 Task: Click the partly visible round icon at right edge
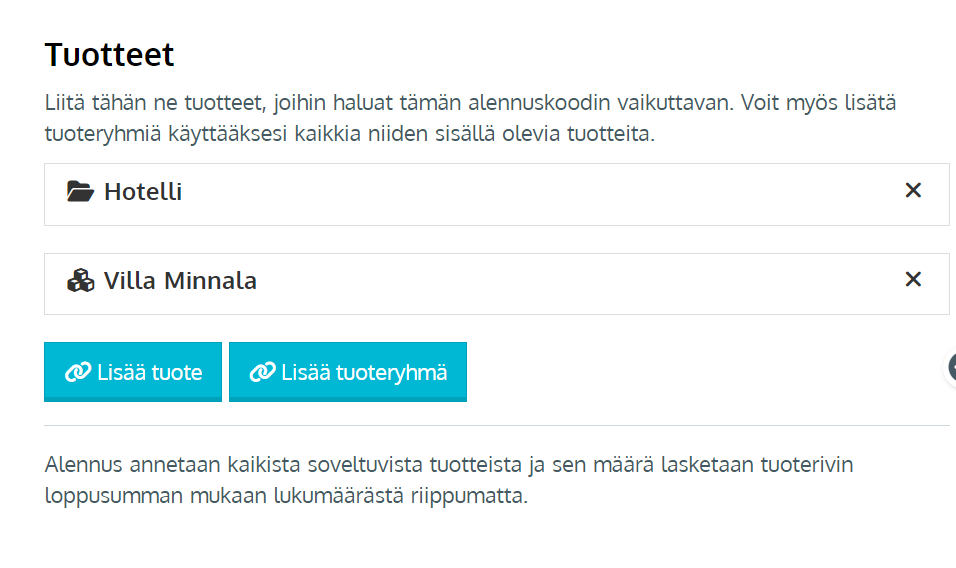point(950,367)
